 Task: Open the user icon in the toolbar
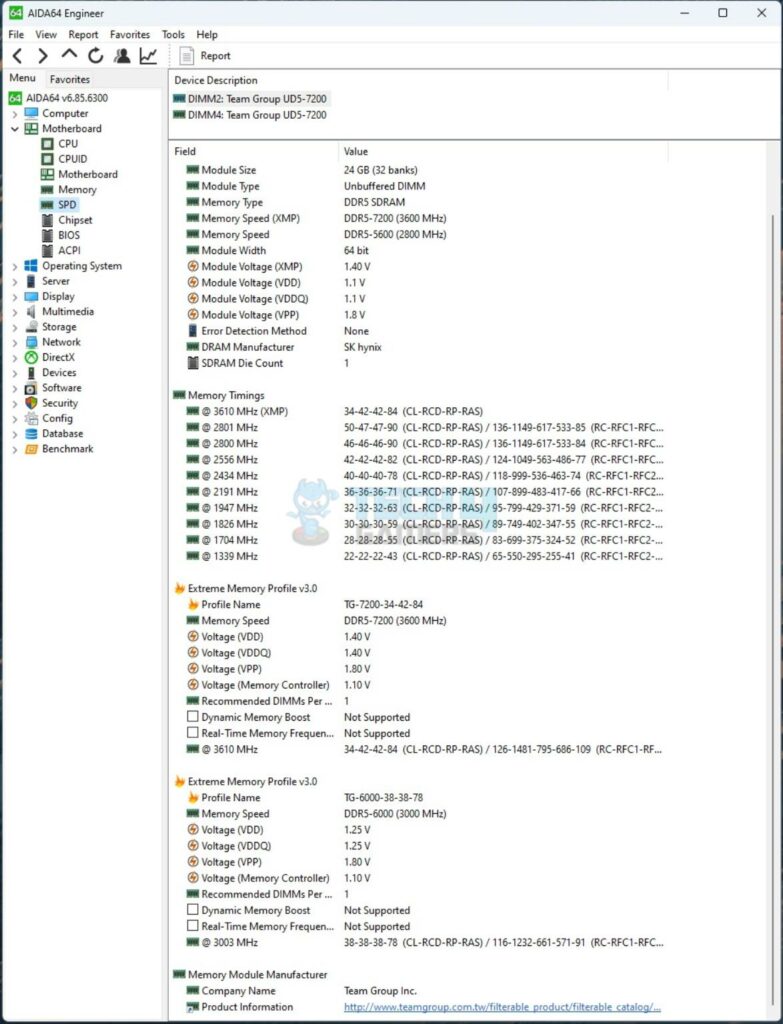coord(121,56)
